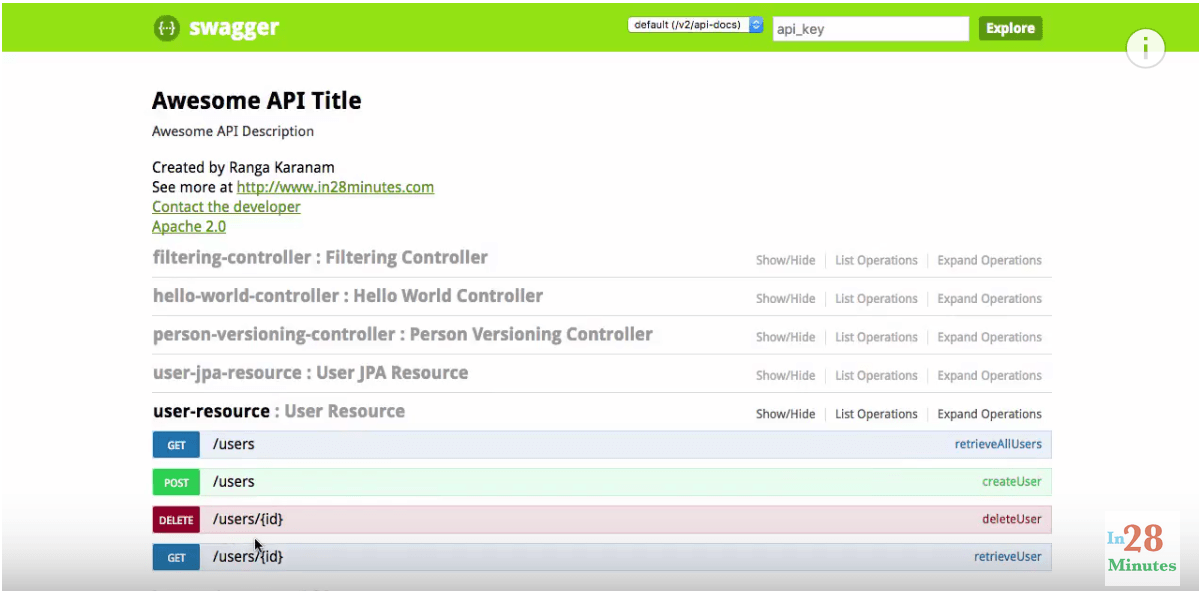Open the DELETE /users/{id} operation

pyautogui.click(x=602, y=519)
